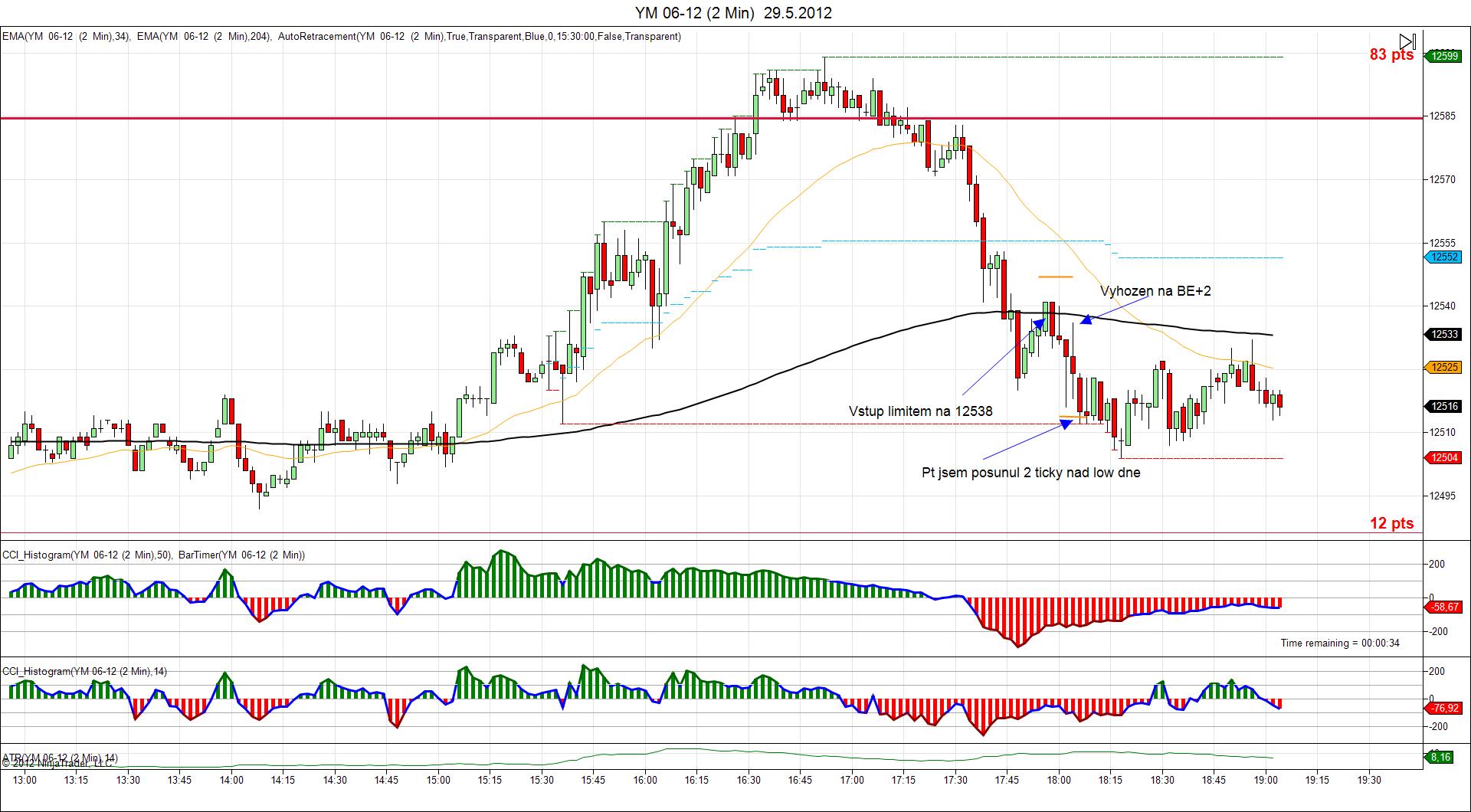Select the 'Vyhozen na BE+2' annotation text
This screenshot has height=812, width=1471.
click(1155, 291)
